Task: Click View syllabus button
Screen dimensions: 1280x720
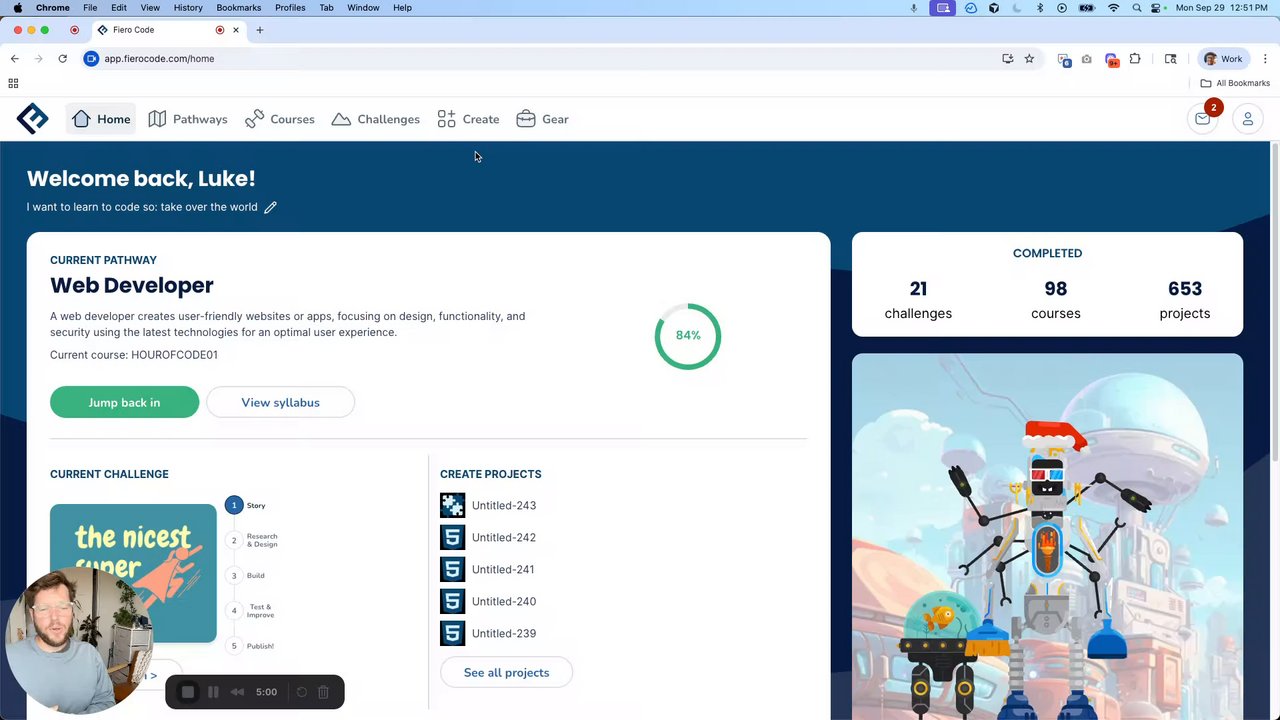Action: [x=280, y=402]
